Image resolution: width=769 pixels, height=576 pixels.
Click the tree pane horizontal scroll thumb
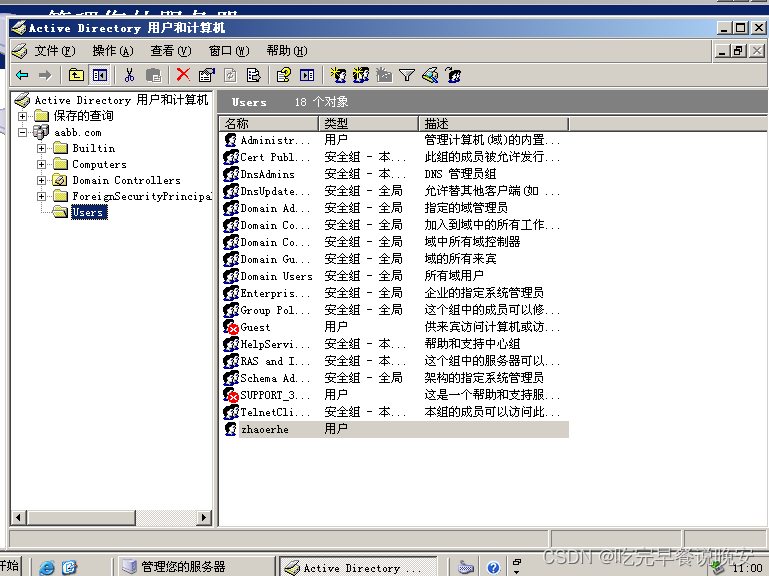[81, 517]
